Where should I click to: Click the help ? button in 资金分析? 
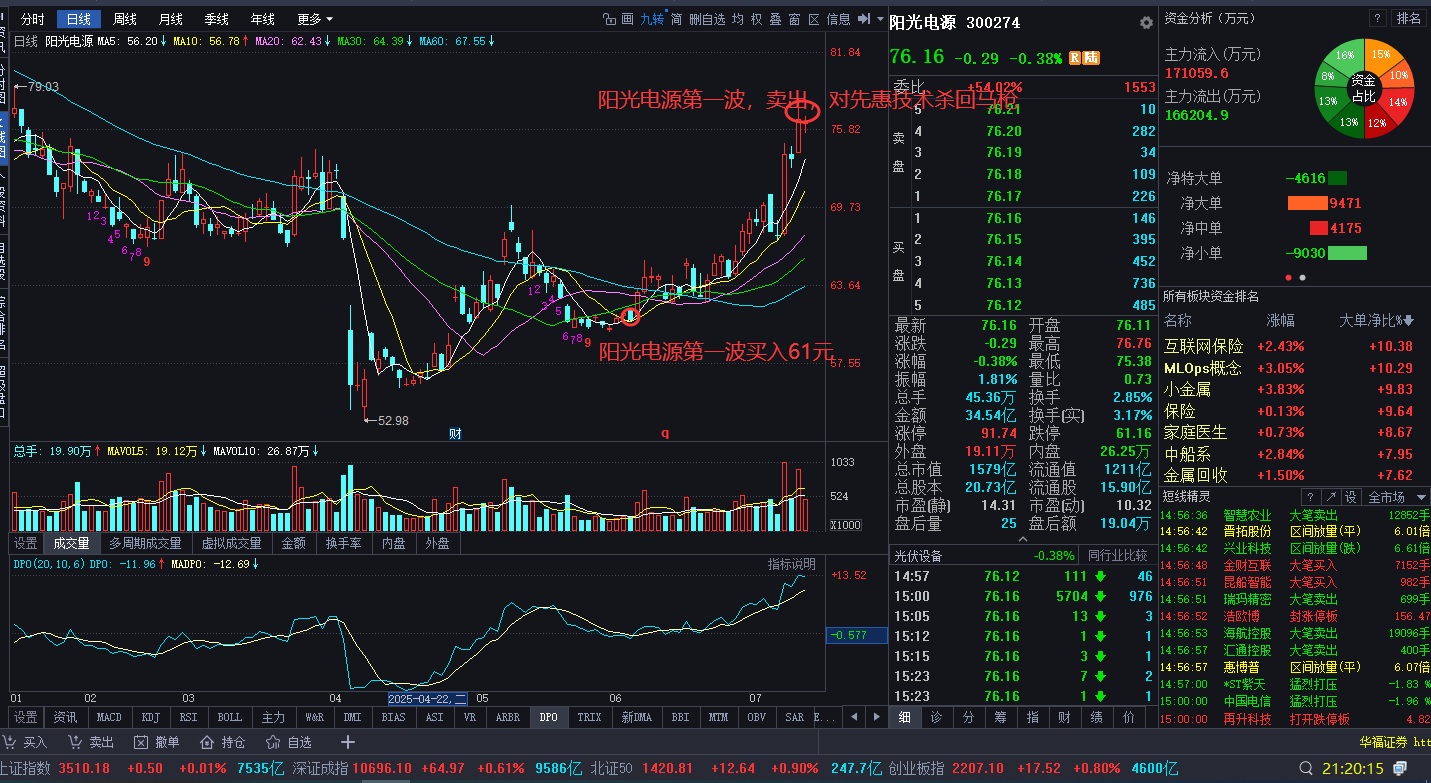click(x=1377, y=18)
